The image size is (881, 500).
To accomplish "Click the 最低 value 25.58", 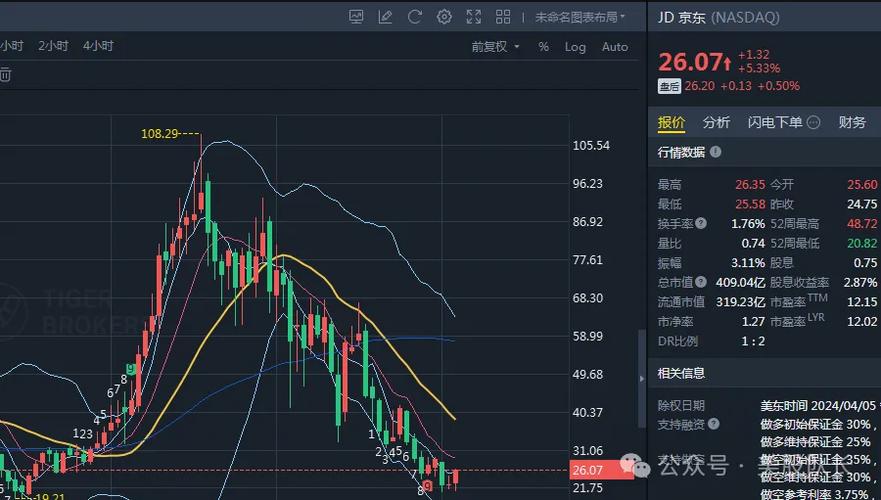I will tap(750, 204).
